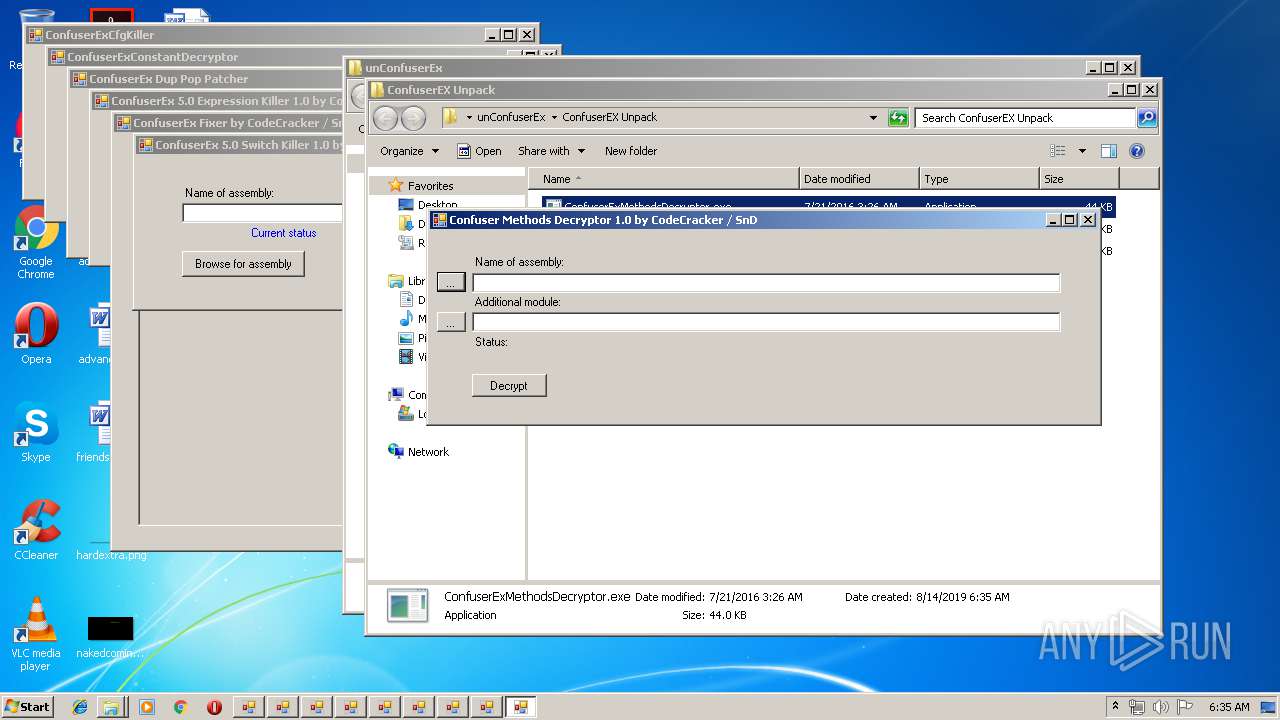Switch to the active Decryptor taskbar button
The width and height of the screenshot is (1280, 720).
tap(520, 707)
